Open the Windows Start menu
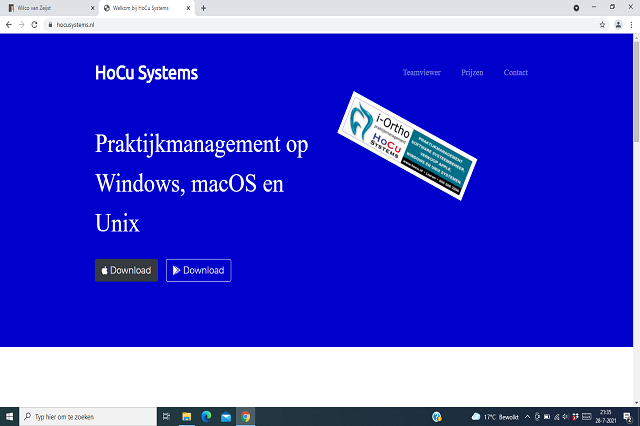This screenshot has width=640, height=426. pos(9,417)
